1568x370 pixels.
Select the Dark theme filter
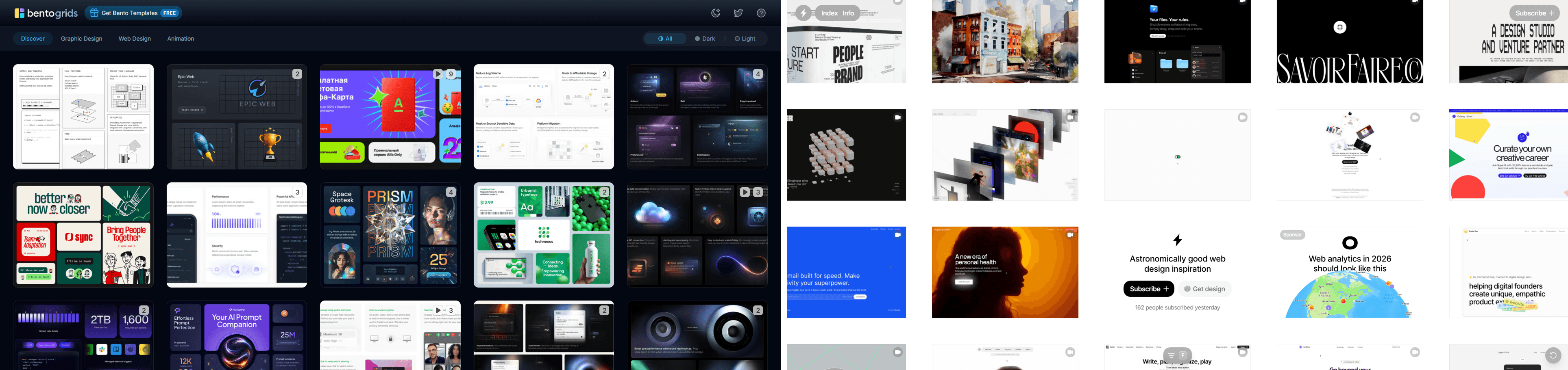(x=705, y=38)
